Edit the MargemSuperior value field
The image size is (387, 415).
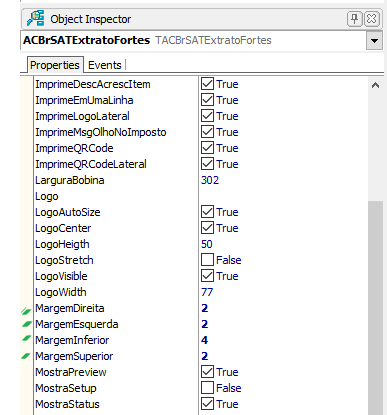coord(283,356)
